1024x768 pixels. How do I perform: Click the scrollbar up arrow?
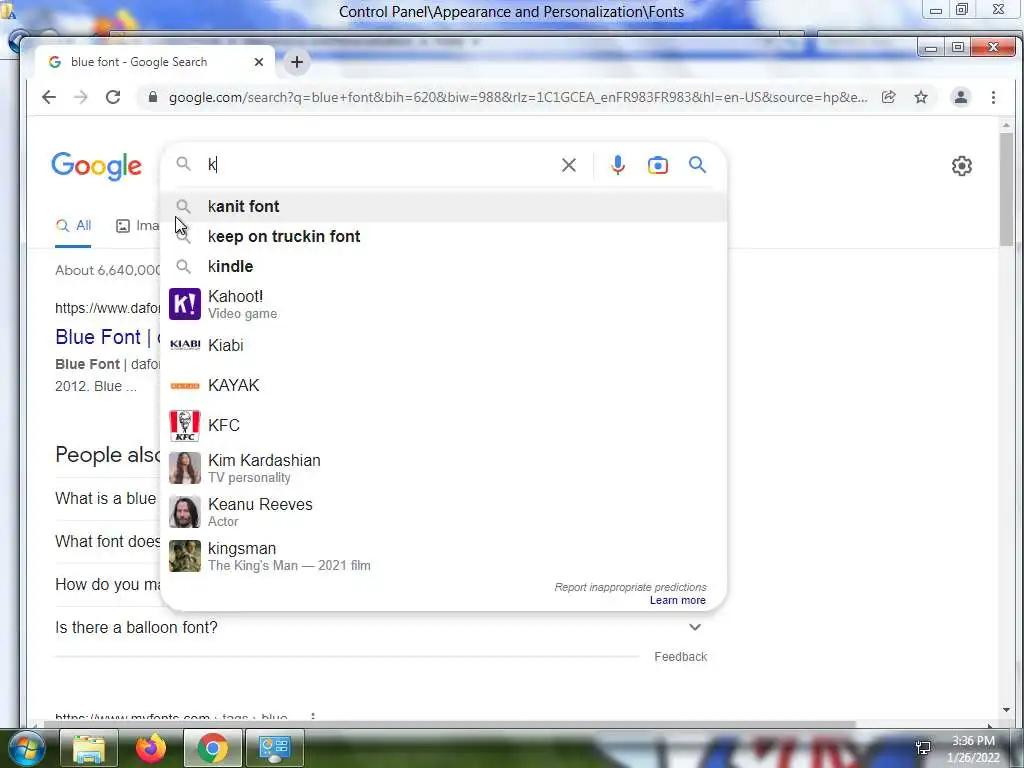point(1006,125)
